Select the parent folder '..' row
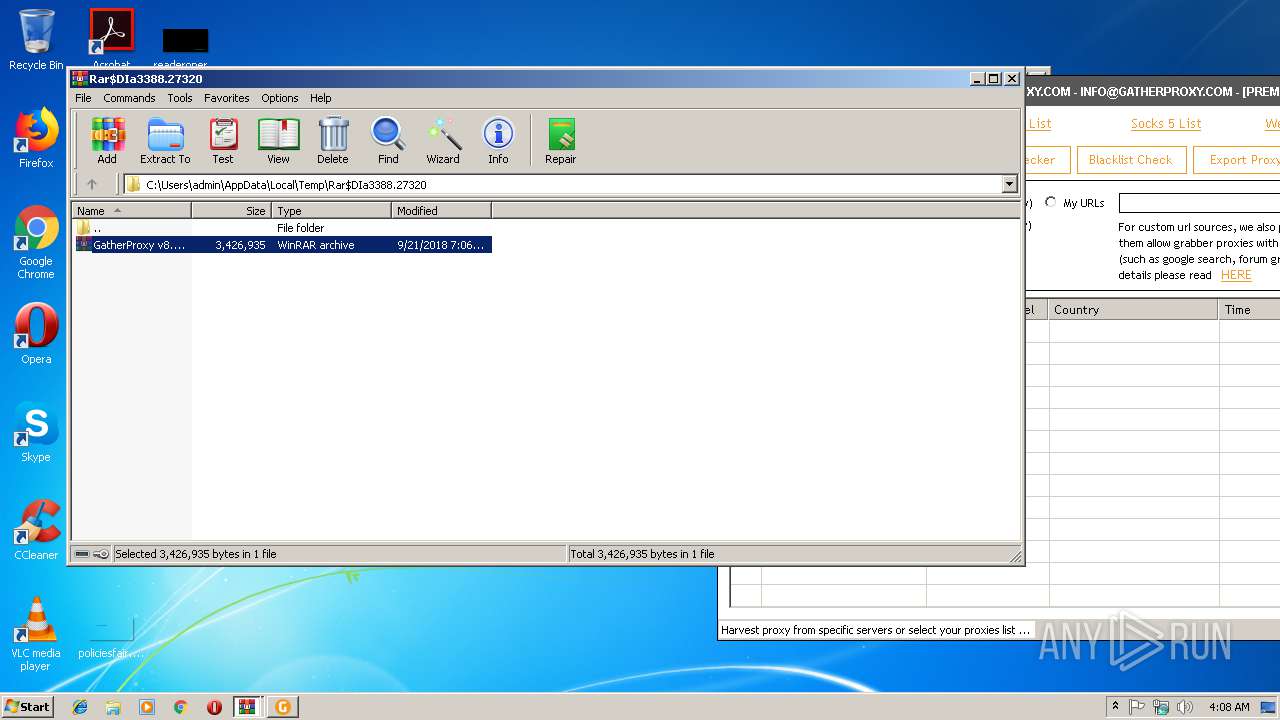The width and height of the screenshot is (1280, 720). pos(282,228)
